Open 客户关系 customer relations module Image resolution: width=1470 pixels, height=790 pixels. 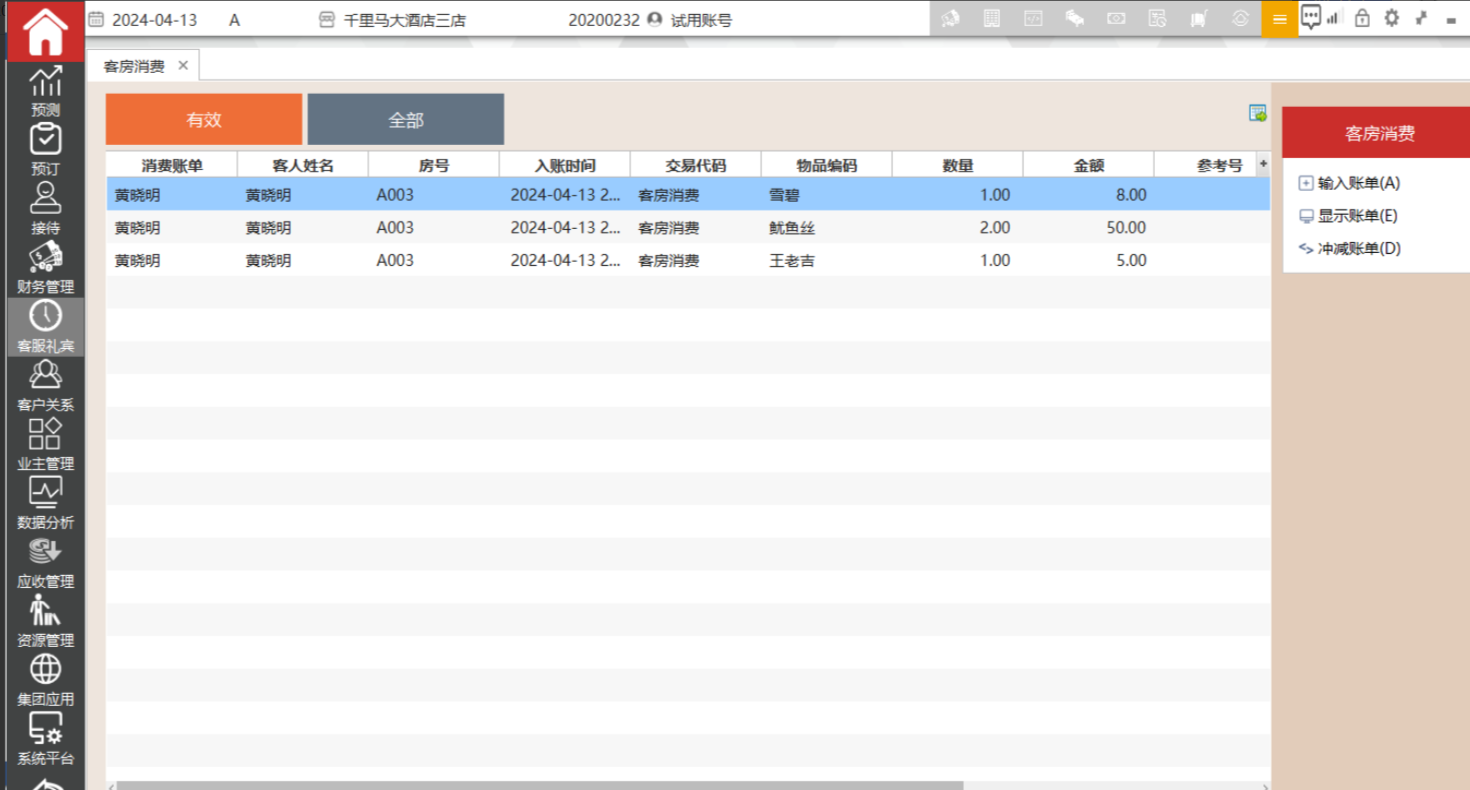45,385
